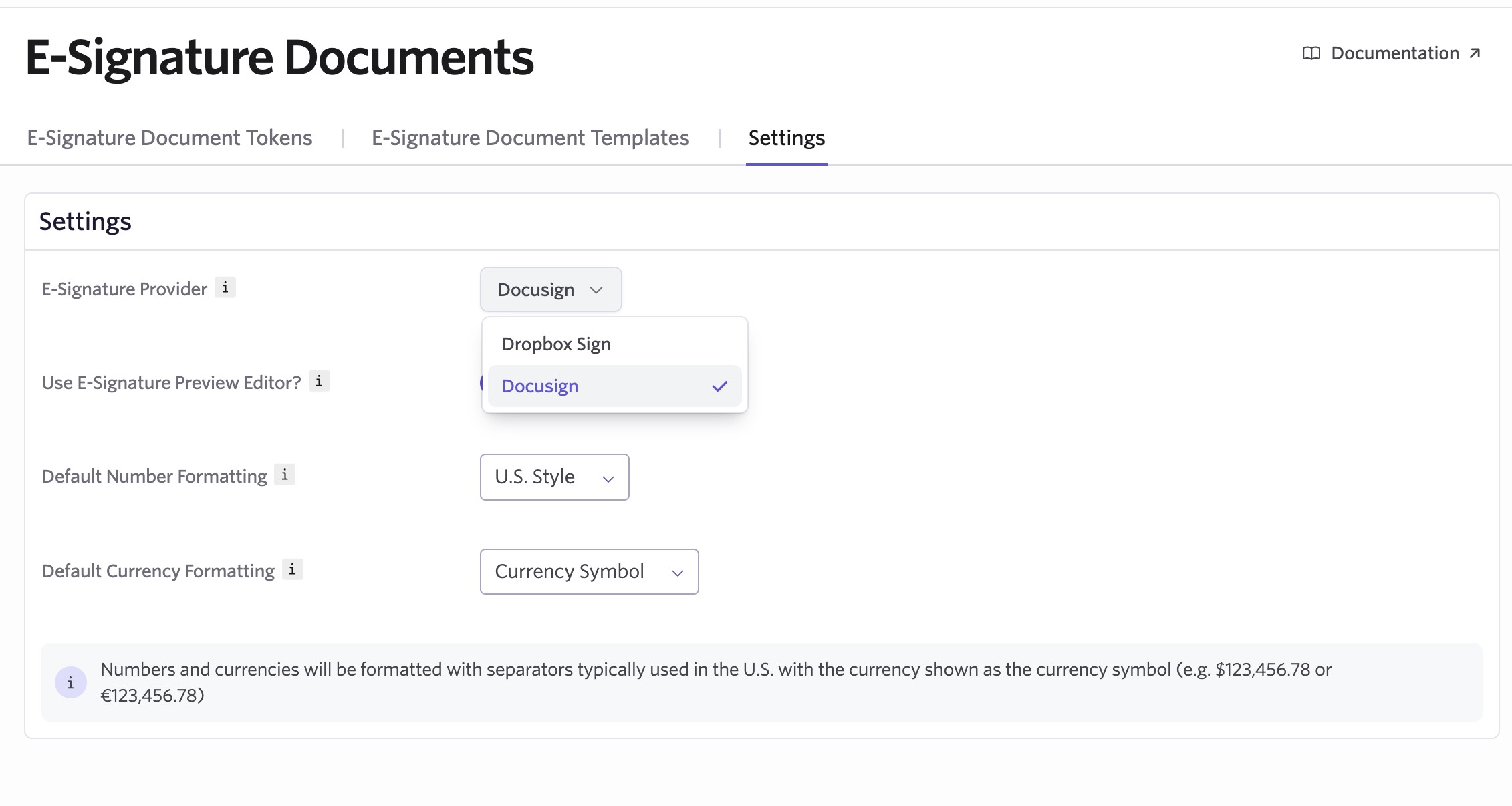1512x806 pixels.
Task: Switch to E-Signature Document Templates tab
Action: pos(530,138)
